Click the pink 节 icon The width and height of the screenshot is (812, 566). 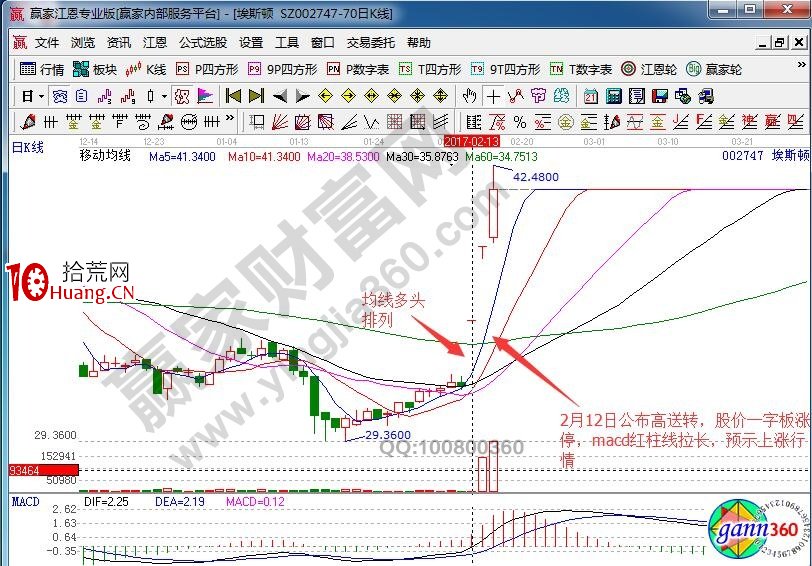[x=539, y=96]
